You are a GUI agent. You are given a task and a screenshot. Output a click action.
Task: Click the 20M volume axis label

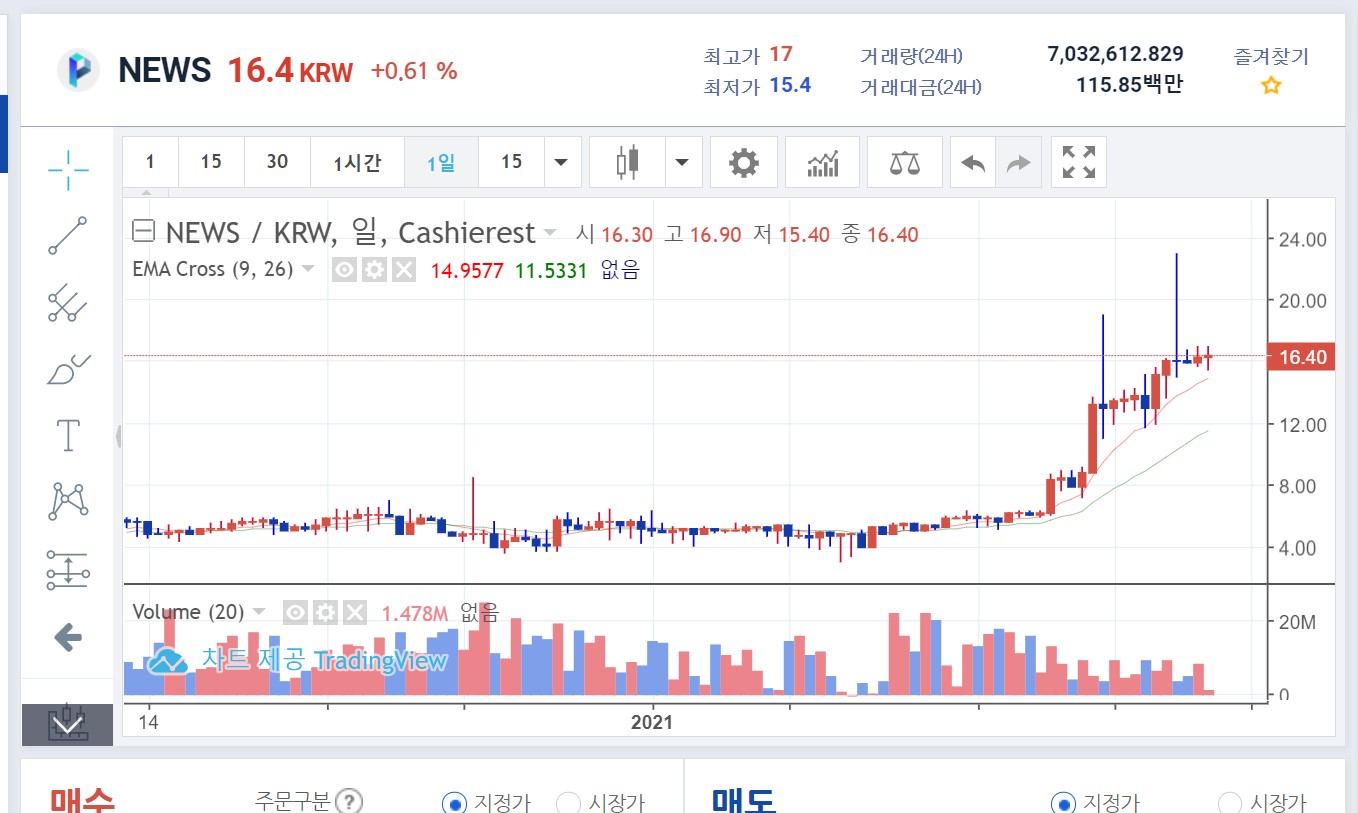pos(1298,622)
